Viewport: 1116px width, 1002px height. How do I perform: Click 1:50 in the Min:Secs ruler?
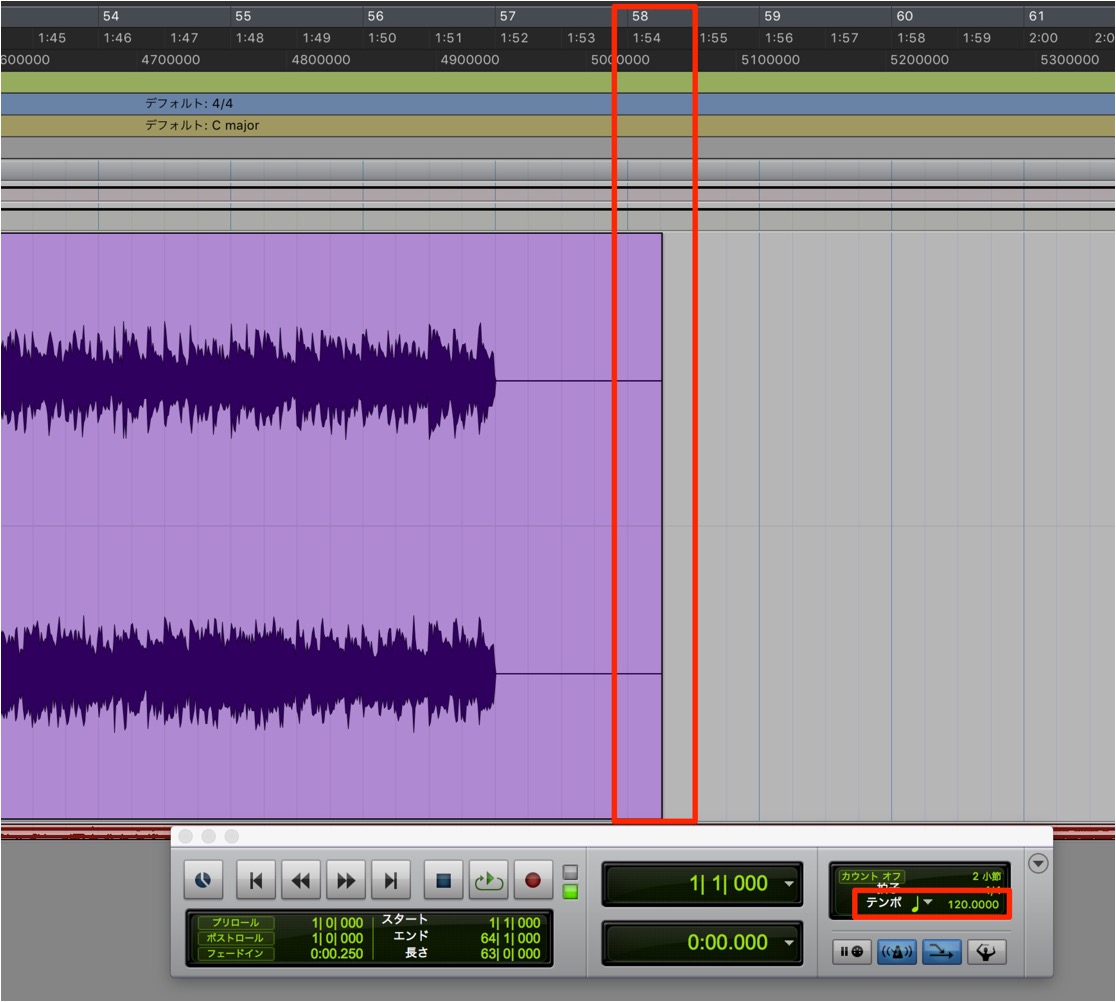(x=382, y=38)
